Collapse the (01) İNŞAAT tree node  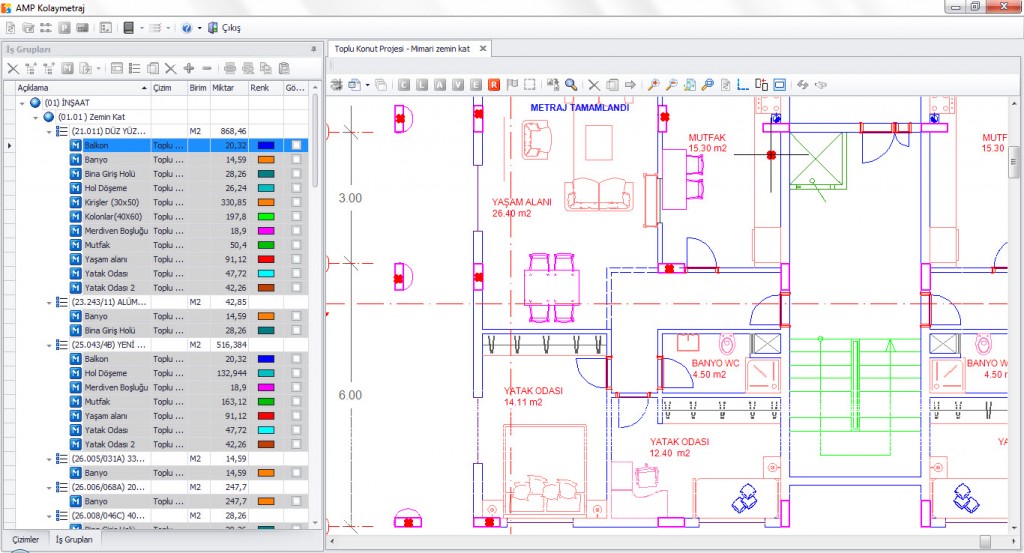click(22, 103)
